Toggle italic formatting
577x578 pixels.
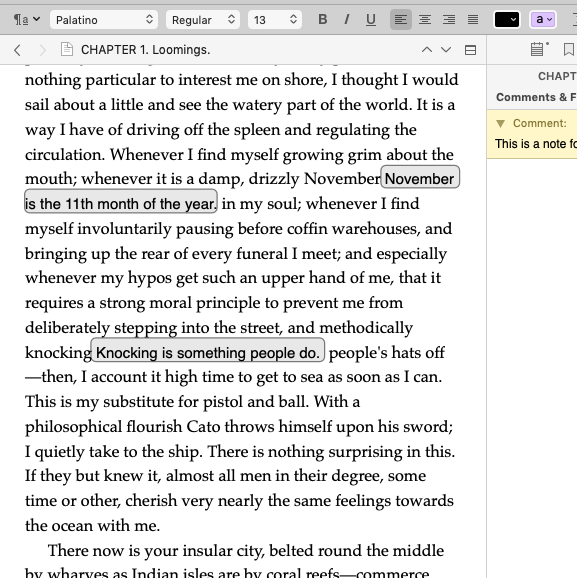click(347, 20)
